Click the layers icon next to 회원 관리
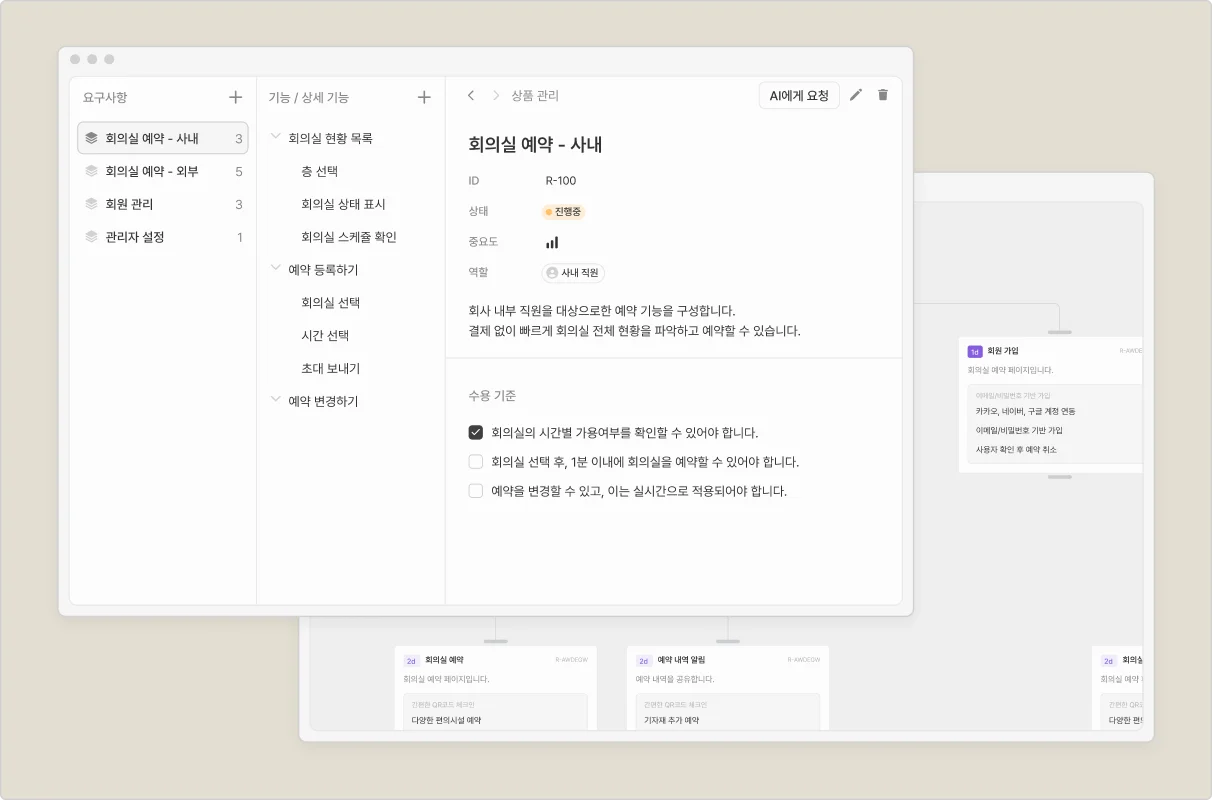 click(x=92, y=204)
